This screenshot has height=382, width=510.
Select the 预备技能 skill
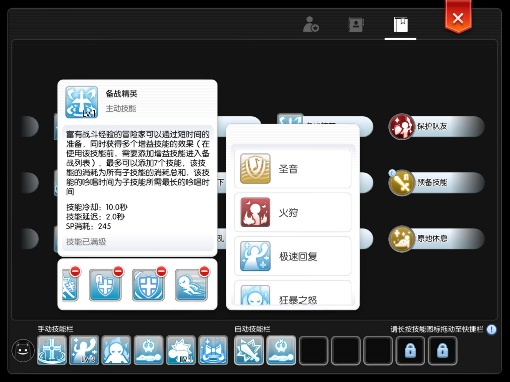436,182
